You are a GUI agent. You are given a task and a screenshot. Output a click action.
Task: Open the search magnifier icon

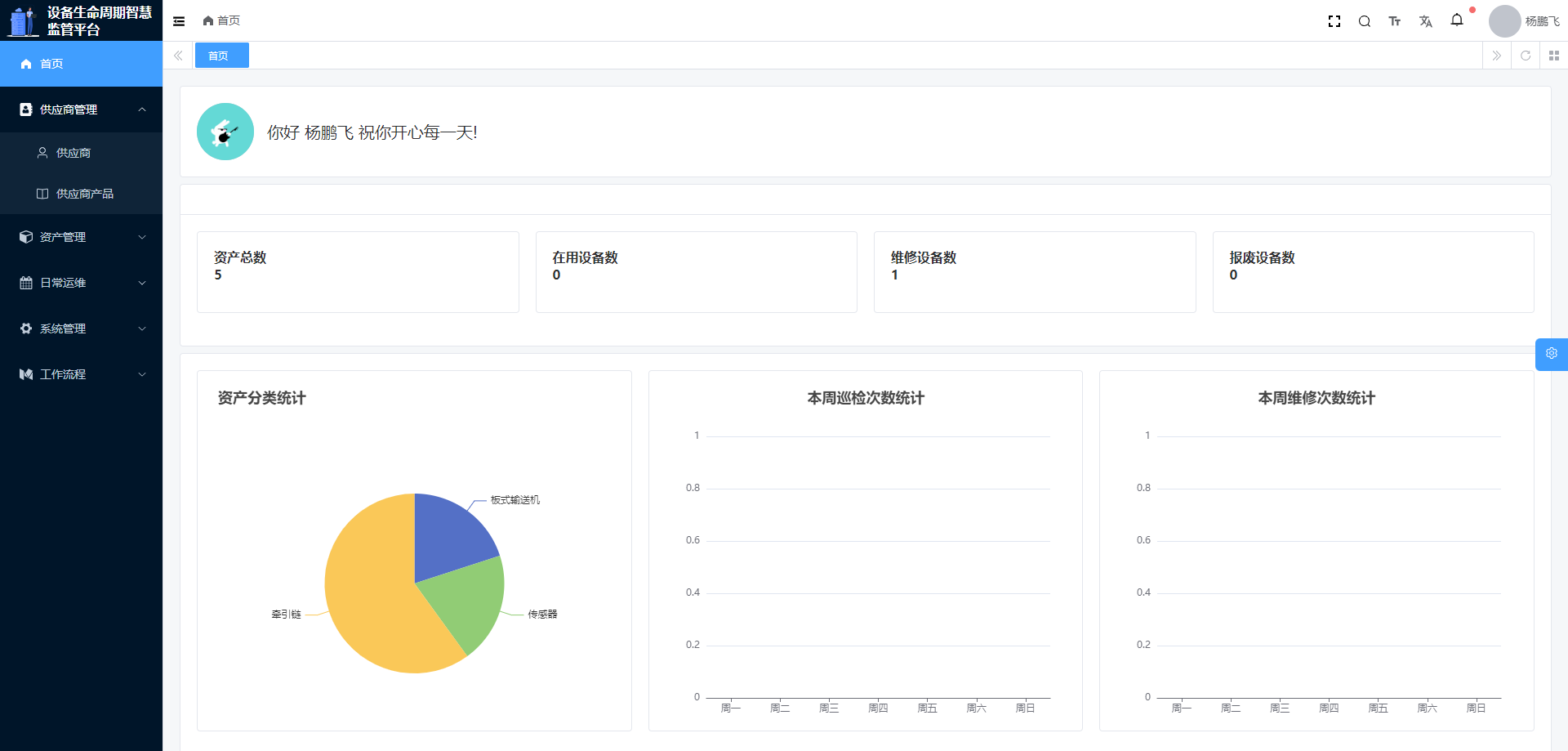[1365, 21]
